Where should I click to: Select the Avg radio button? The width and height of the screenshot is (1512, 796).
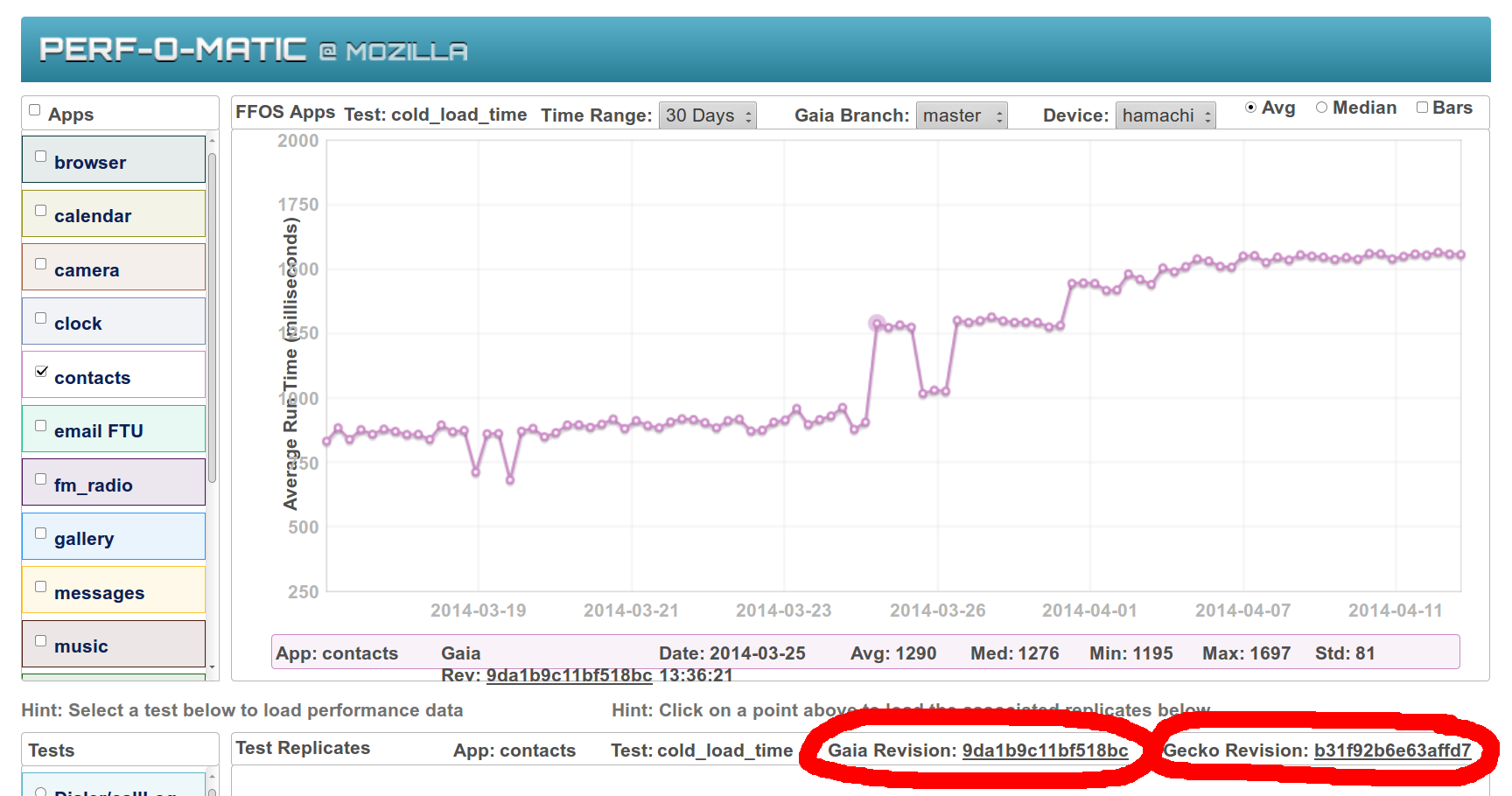coord(1250,108)
